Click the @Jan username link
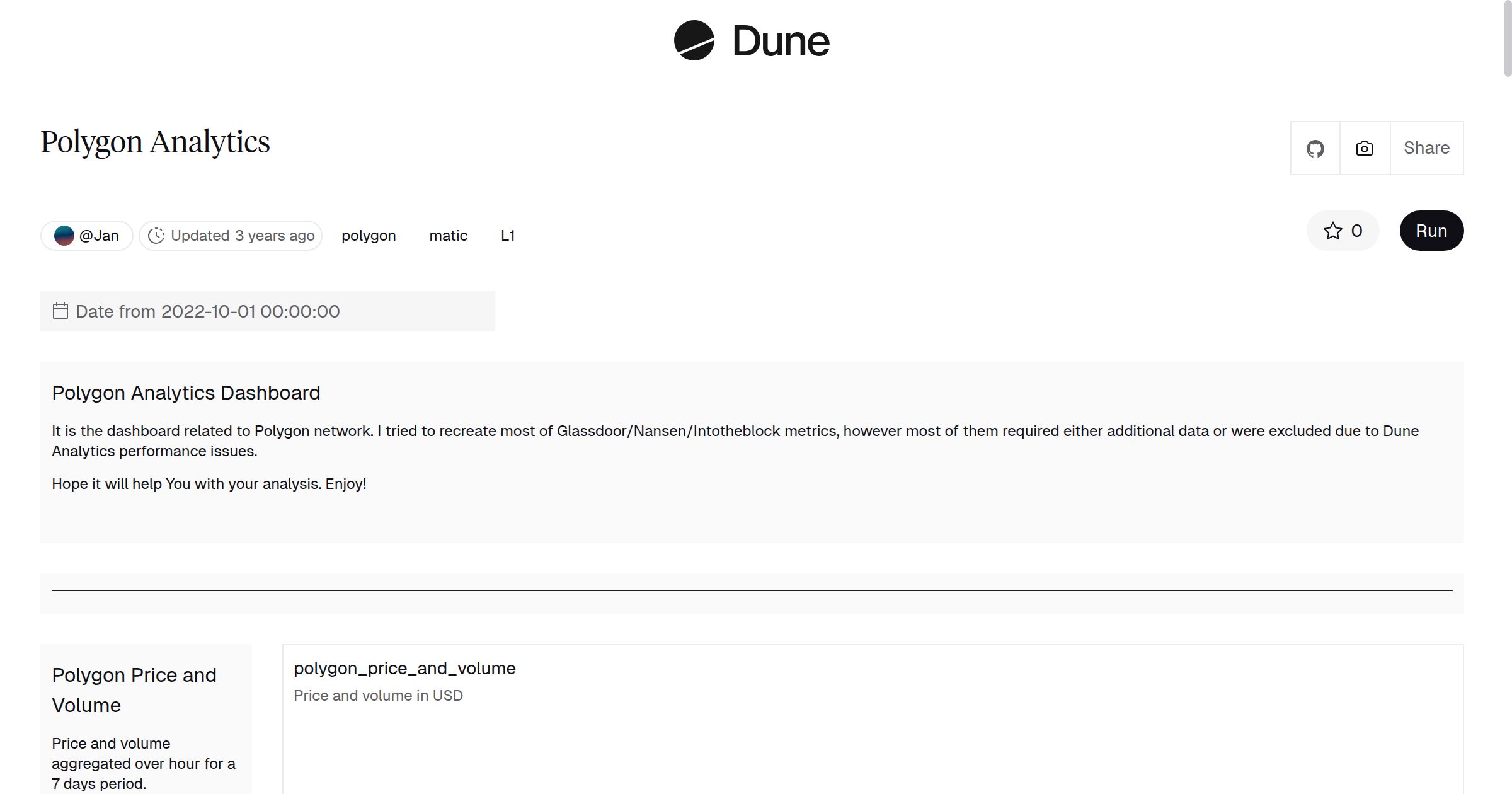Image resolution: width=1512 pixels, height=794 pixels. tap(99, 235)
